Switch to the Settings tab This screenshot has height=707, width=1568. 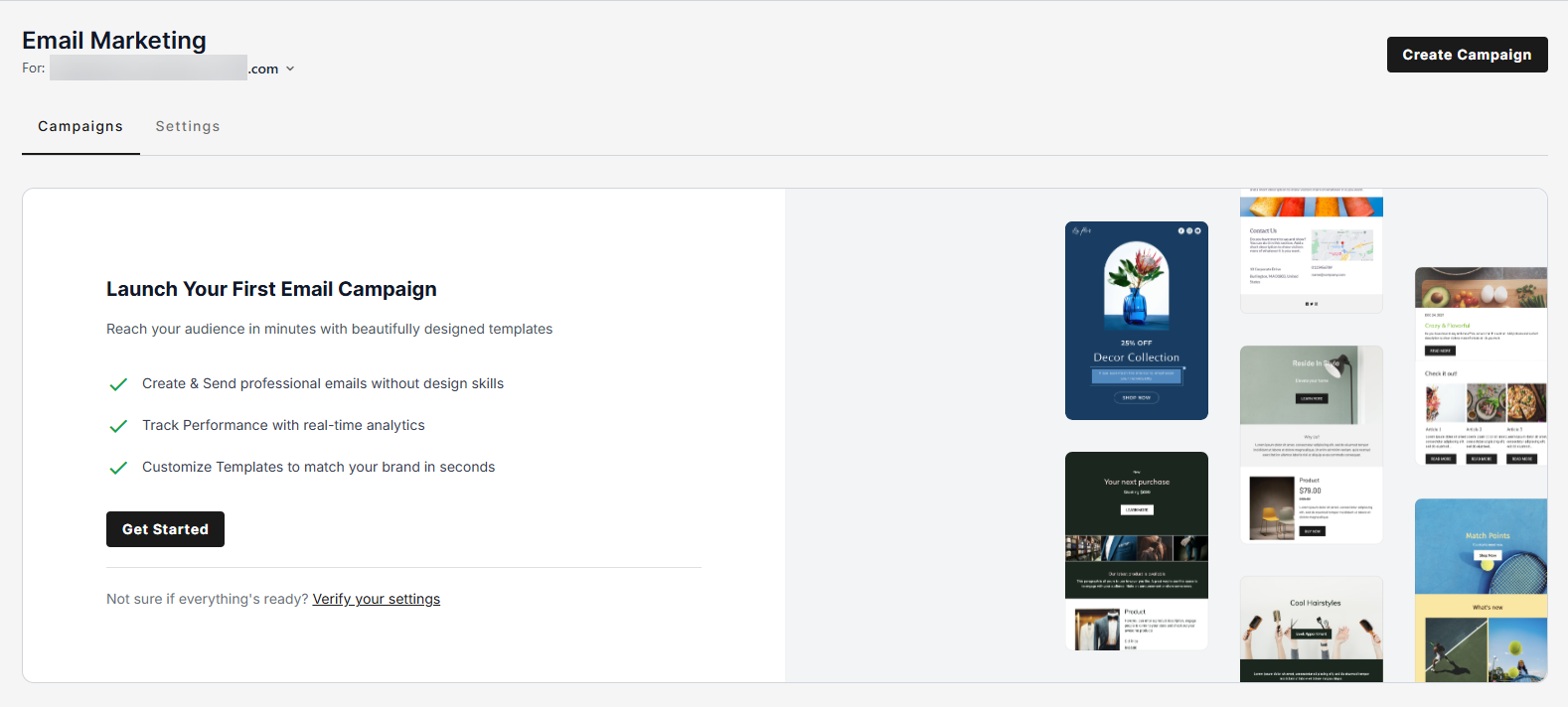188,126
